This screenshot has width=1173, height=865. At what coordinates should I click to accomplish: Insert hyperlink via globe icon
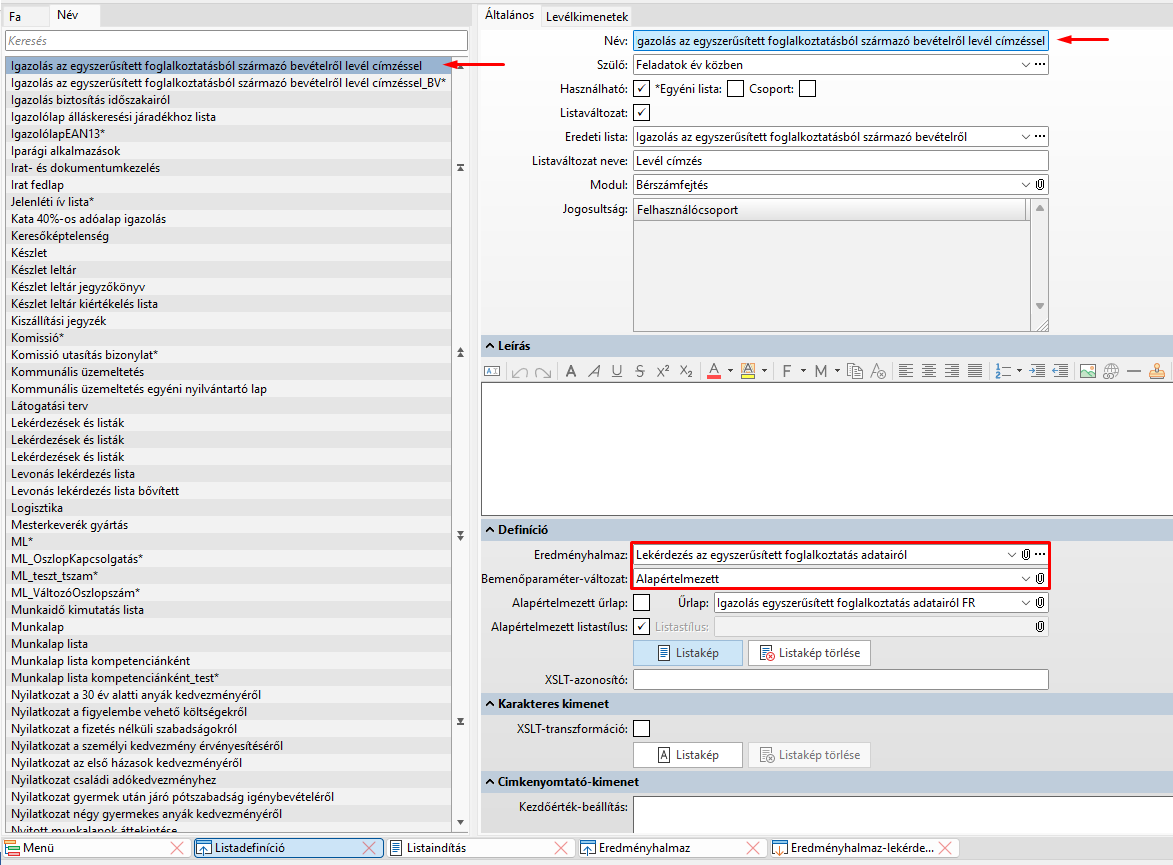point(1111,371)
